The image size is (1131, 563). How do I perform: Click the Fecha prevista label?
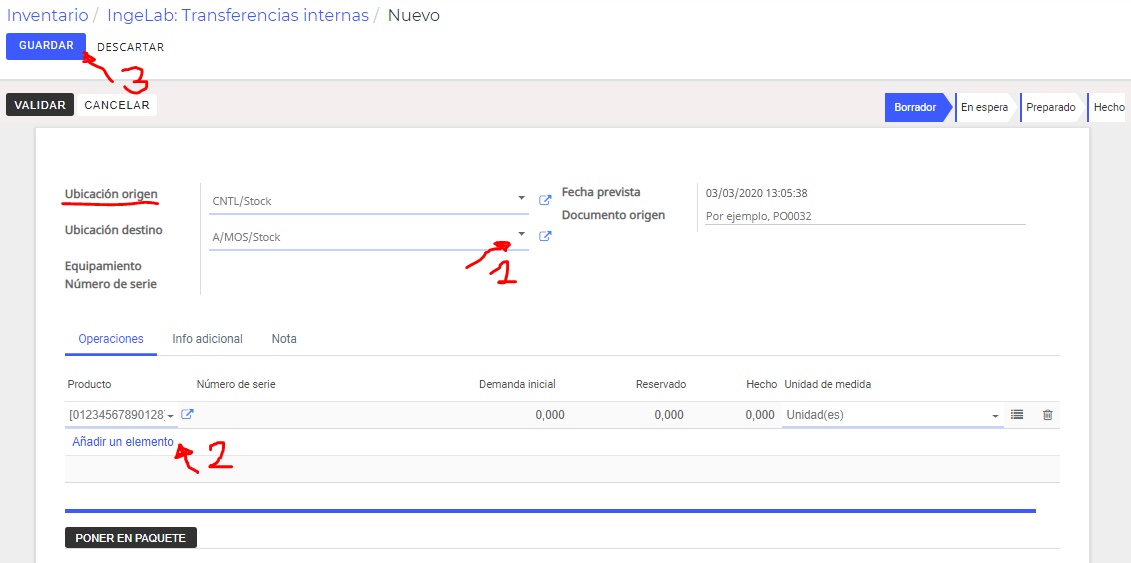pos(601,192)
